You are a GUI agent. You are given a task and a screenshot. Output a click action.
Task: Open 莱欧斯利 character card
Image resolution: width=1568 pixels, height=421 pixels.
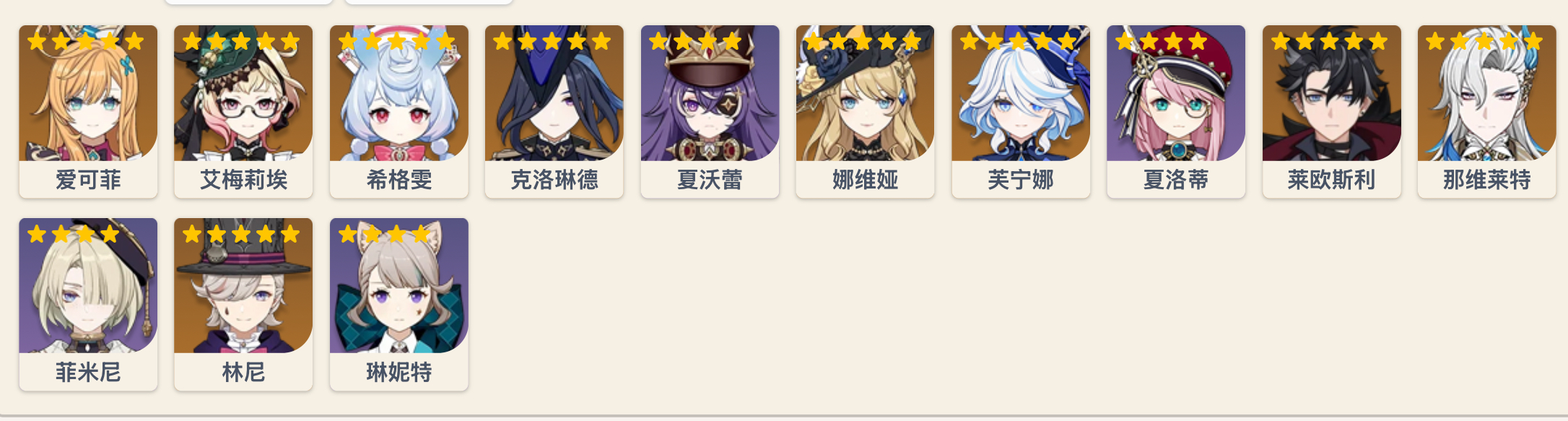(1332, 111)
